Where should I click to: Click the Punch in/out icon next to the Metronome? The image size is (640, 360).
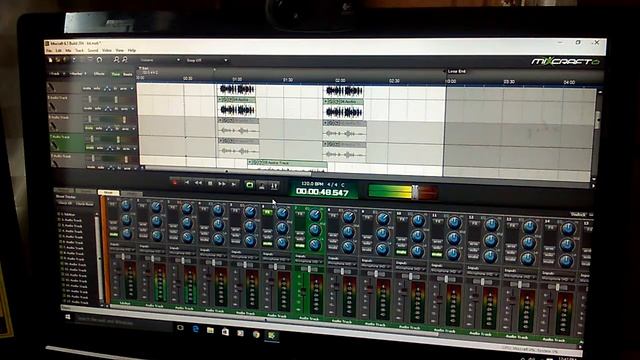point(274,186)
